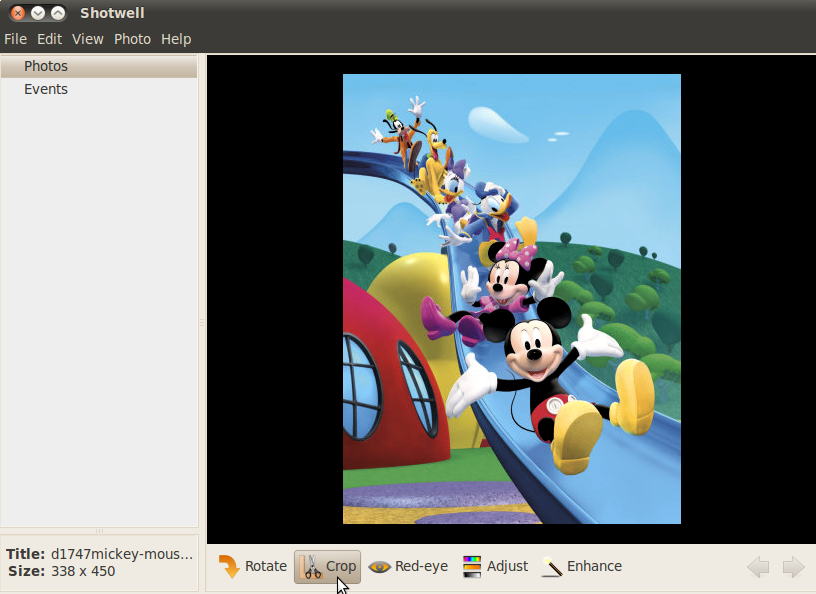The image size is (816, 594).
Task: Click the size value 338 x 450
Action: pyautogui.click(x=83, y=571)
